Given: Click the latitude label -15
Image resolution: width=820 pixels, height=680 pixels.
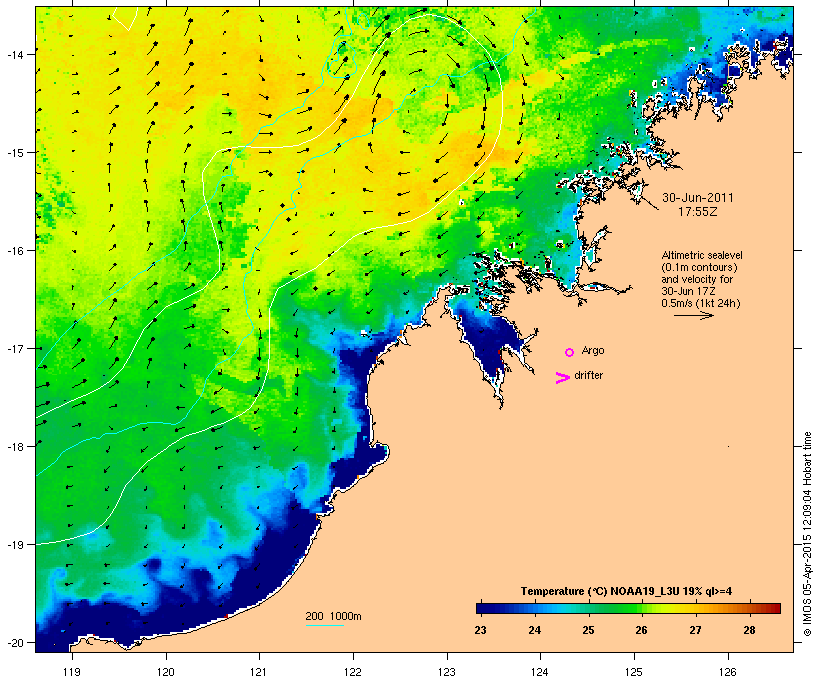Looking at the screenshot, I should [14, 153].
